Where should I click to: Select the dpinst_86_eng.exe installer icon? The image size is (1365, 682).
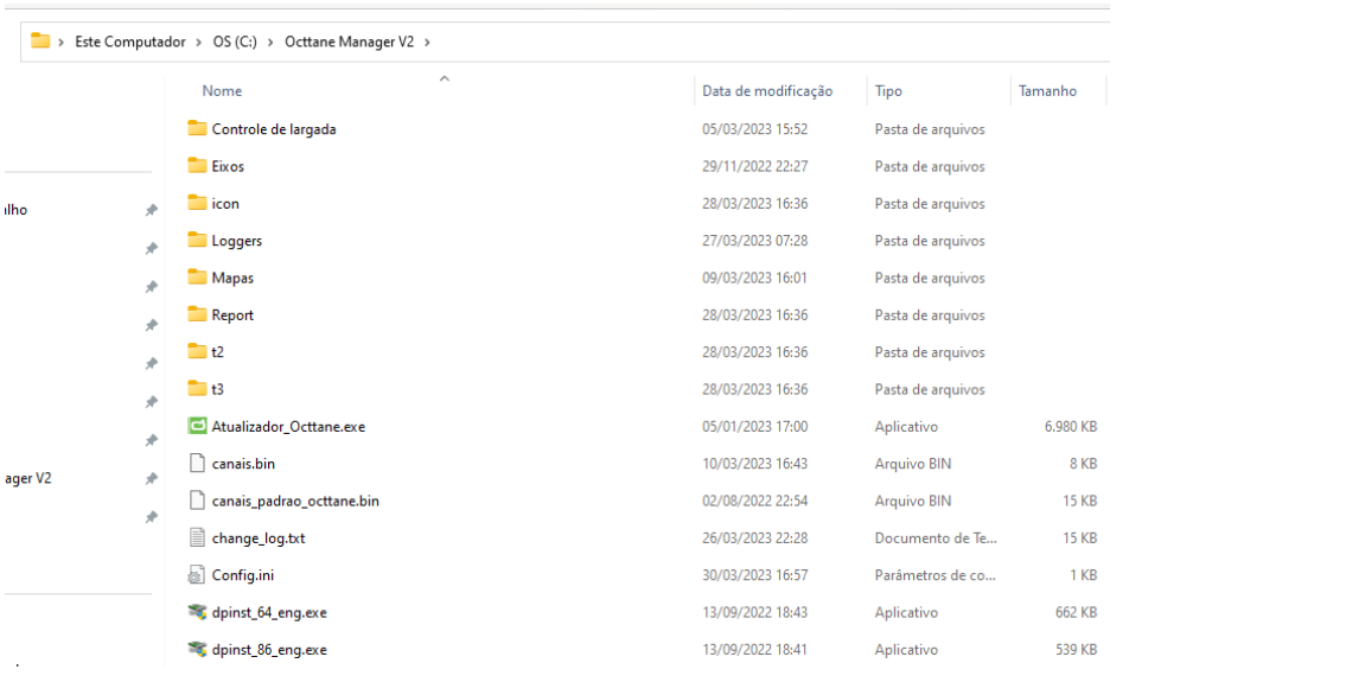click(197, 650)
